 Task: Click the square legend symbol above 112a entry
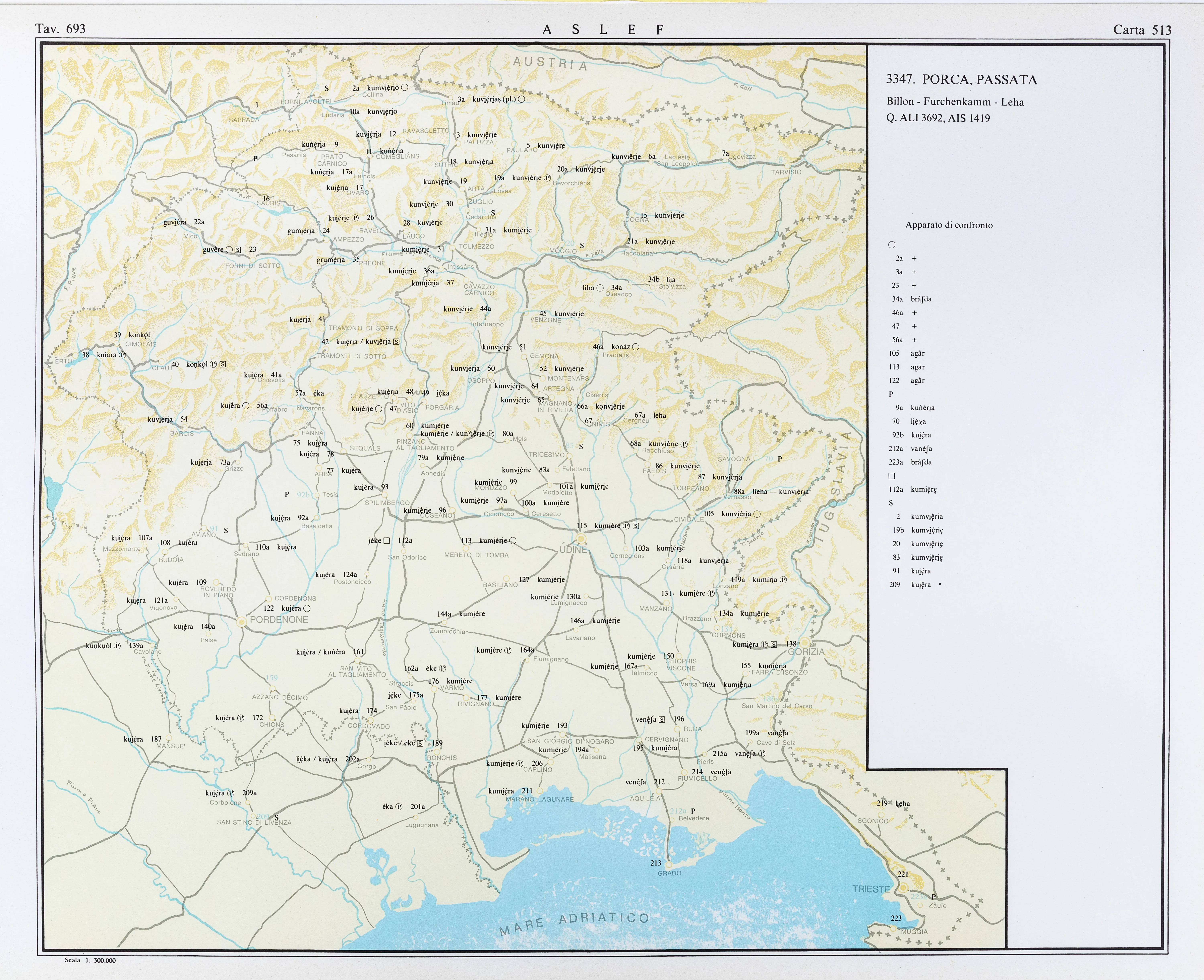892,476
